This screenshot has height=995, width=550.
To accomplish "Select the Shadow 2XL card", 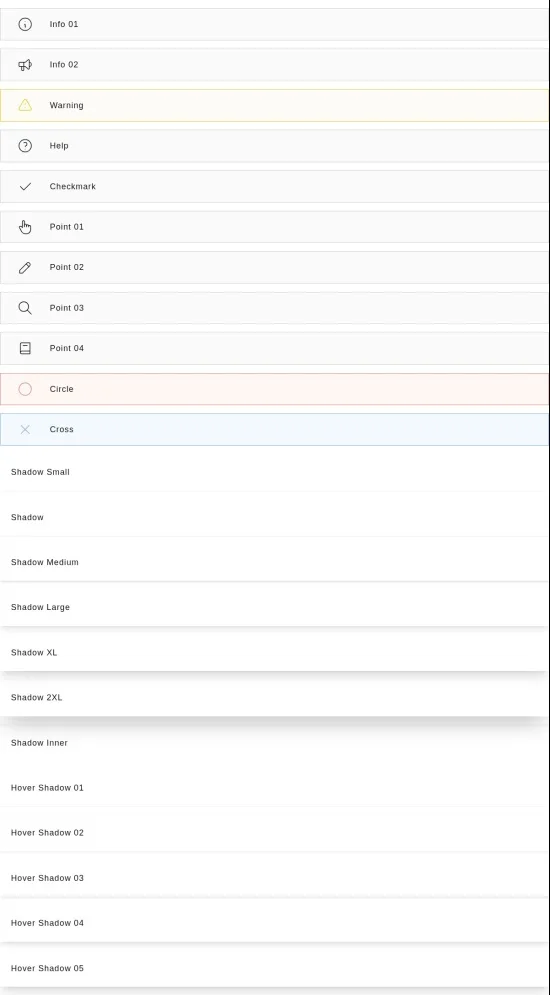I will (x=275, y=697).
